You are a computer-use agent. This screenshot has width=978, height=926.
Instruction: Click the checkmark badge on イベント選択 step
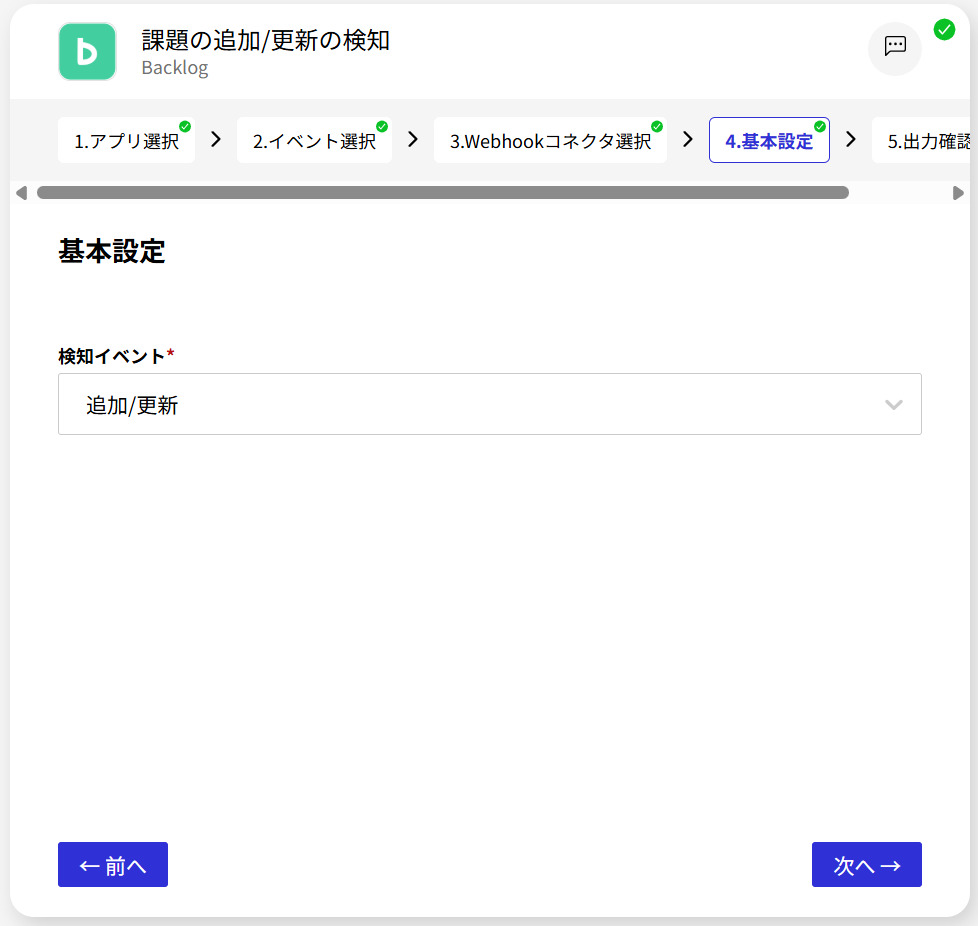pos(382,126)
